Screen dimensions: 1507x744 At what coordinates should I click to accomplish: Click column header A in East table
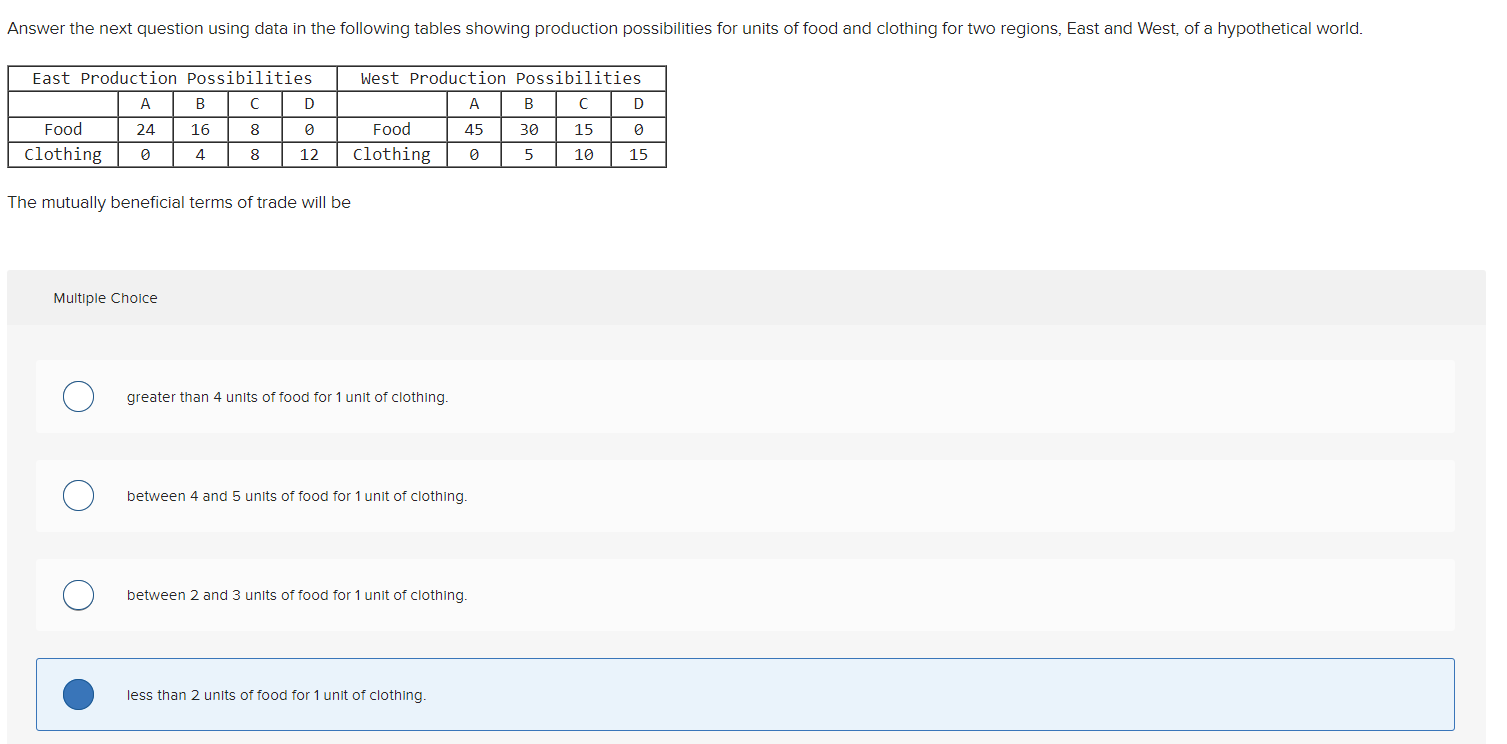point(145,103)
